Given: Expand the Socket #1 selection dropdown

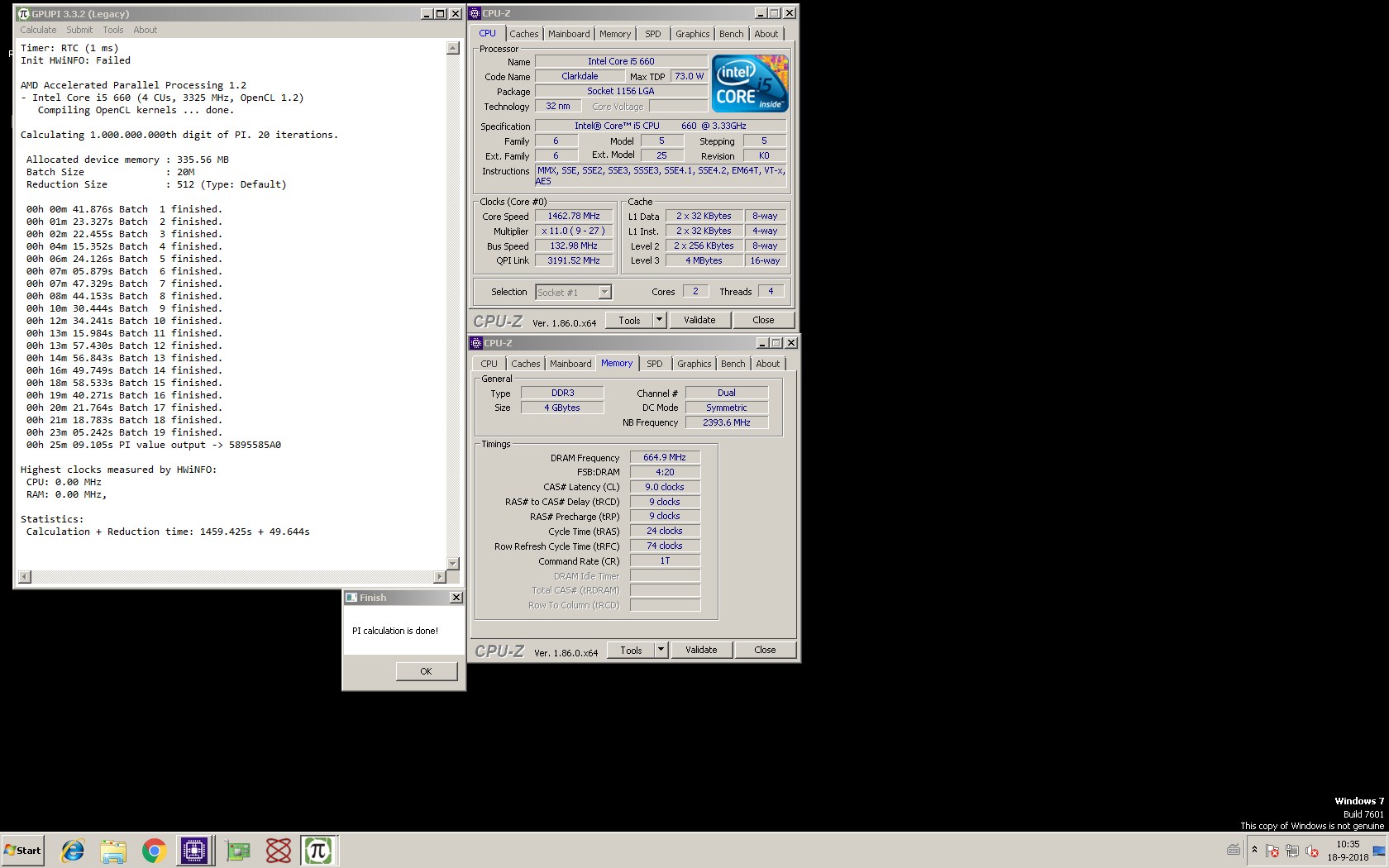Looking at the screenshot, I should coord(604,292).
